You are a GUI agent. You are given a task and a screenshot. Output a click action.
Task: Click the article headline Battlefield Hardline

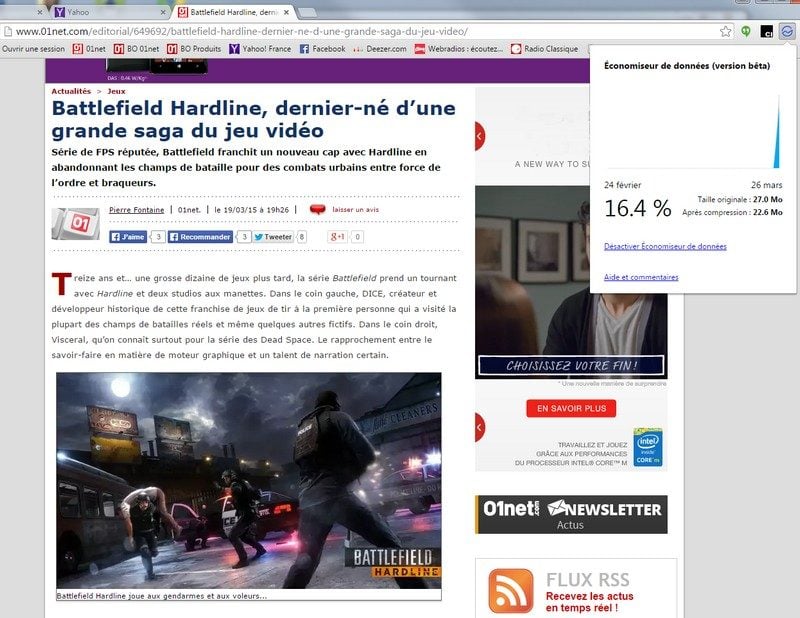click(254, 119)
